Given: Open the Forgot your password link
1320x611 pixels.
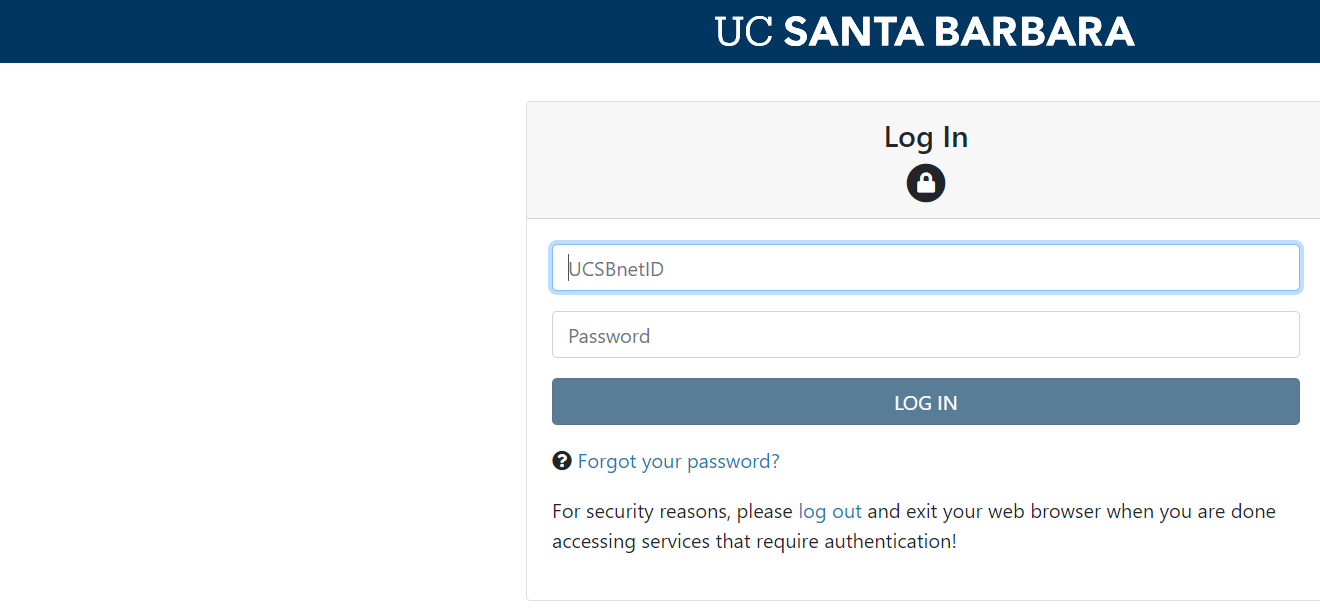Looking at the screenshot, I should [x=678, y=461].
